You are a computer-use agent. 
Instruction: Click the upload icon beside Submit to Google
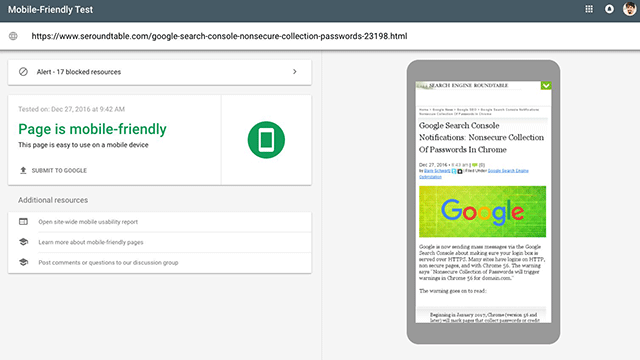[23, 170]
